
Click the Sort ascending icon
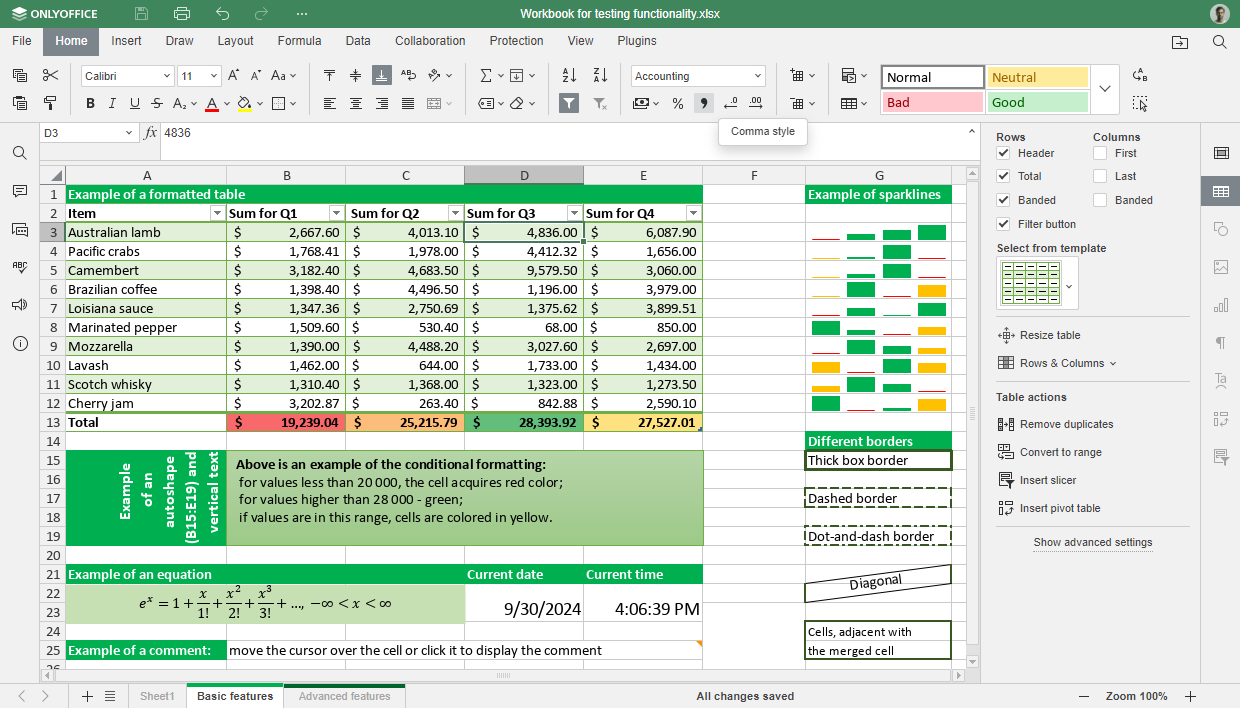click(x=569, y=76)
